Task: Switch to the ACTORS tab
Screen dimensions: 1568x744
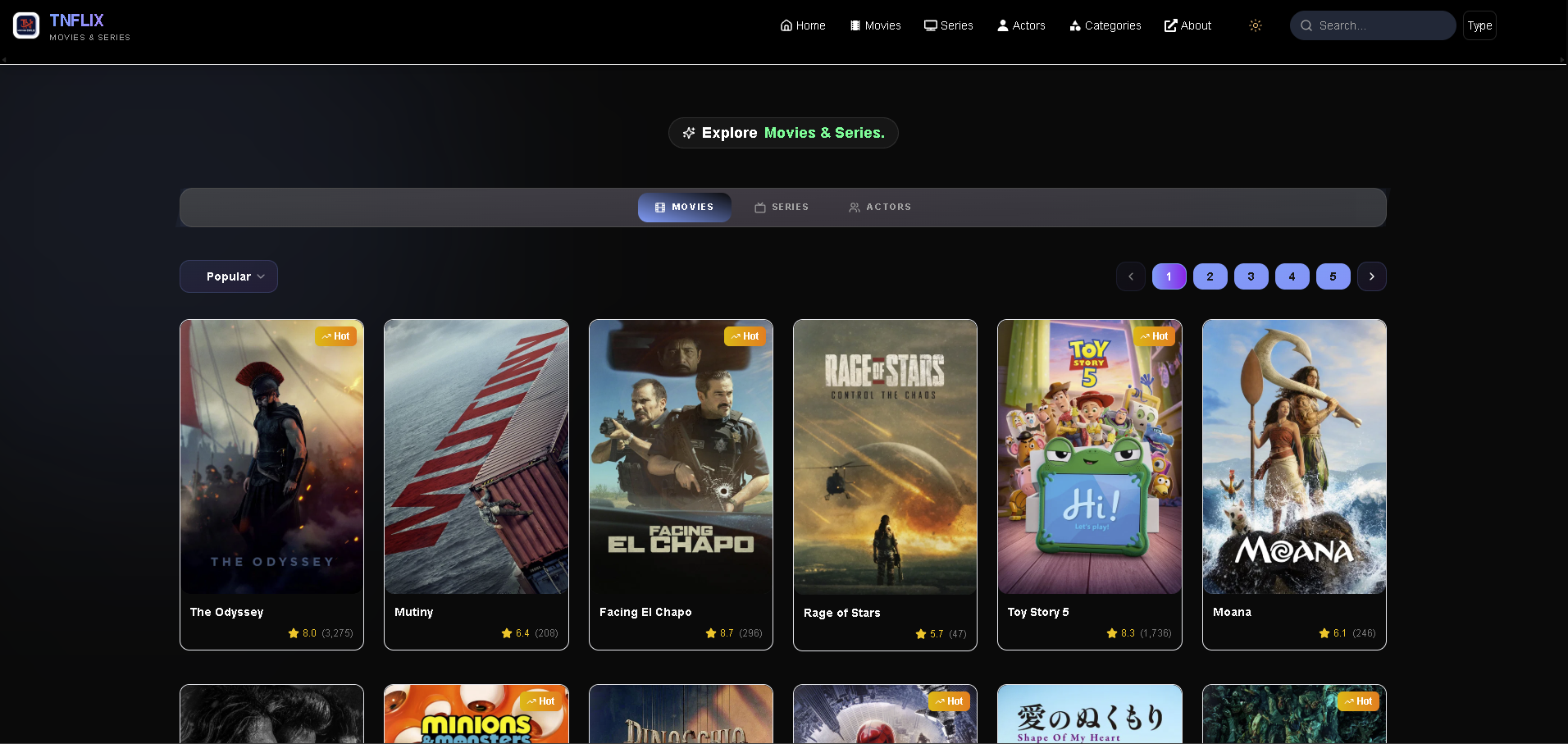Action: (x=880, y=208)
